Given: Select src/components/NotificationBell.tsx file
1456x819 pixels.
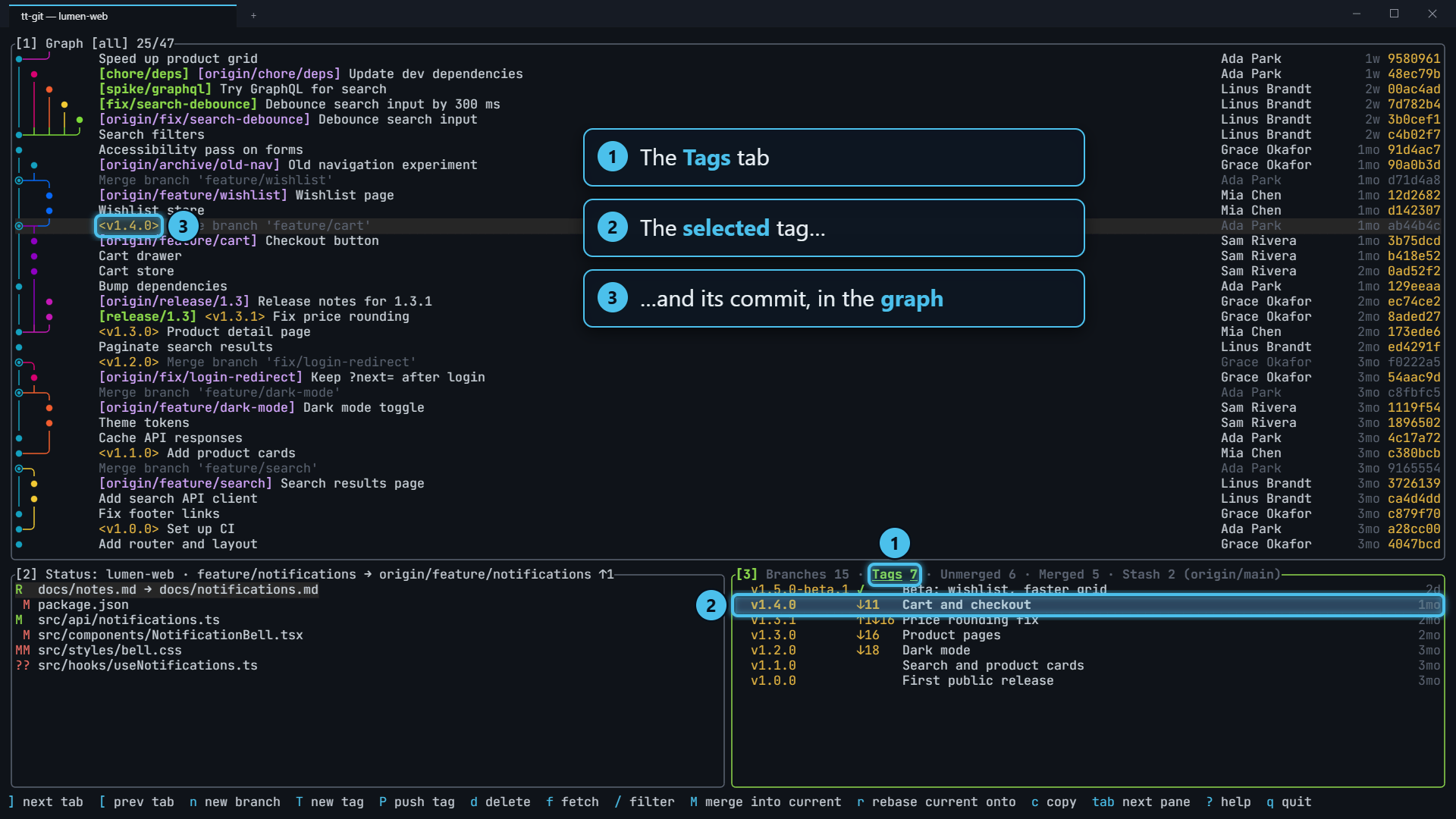Looking at the screenshot, I should pyautogui.click(x=368, y=635).
